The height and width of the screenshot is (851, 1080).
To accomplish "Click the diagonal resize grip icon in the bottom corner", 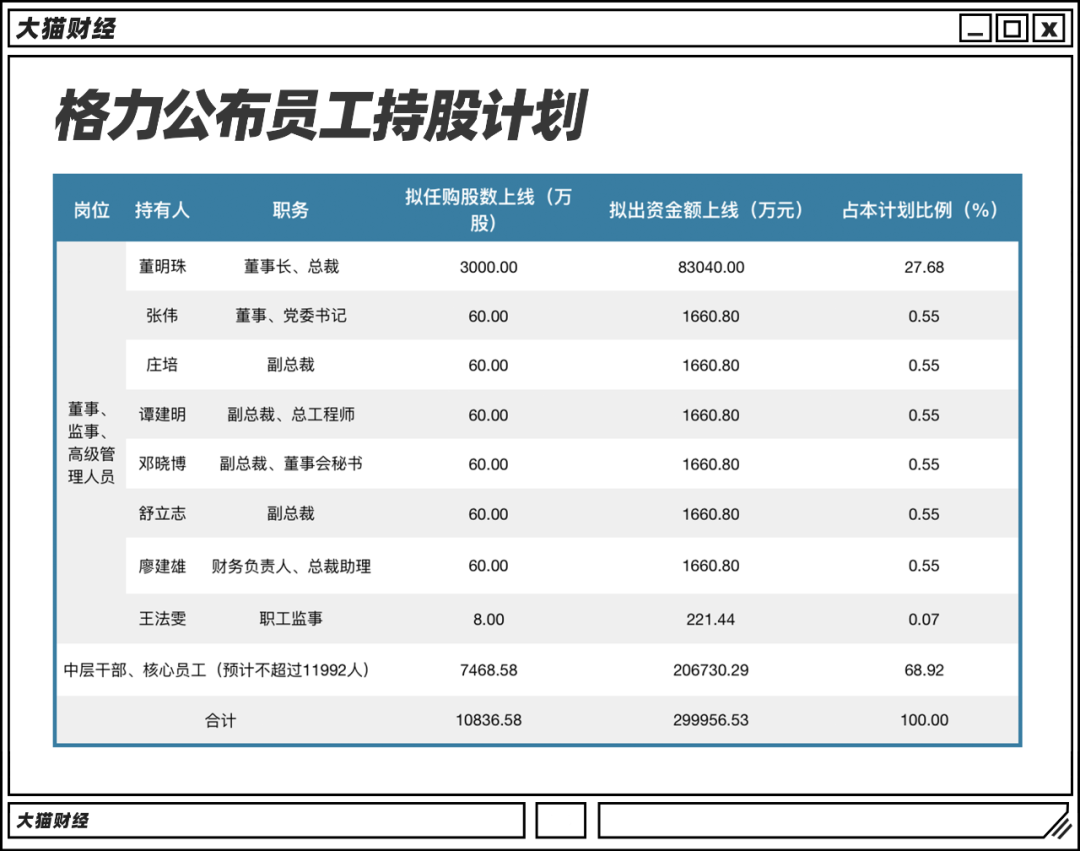I will coord(1057,823).
